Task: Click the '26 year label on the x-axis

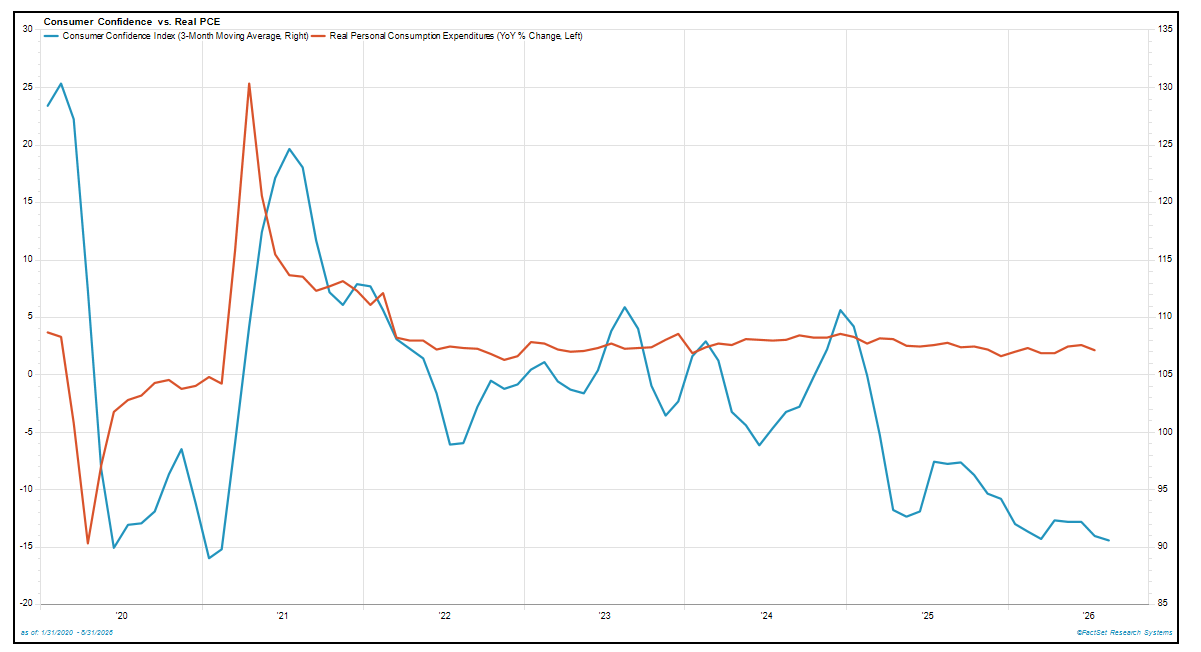Action: 1088,615
